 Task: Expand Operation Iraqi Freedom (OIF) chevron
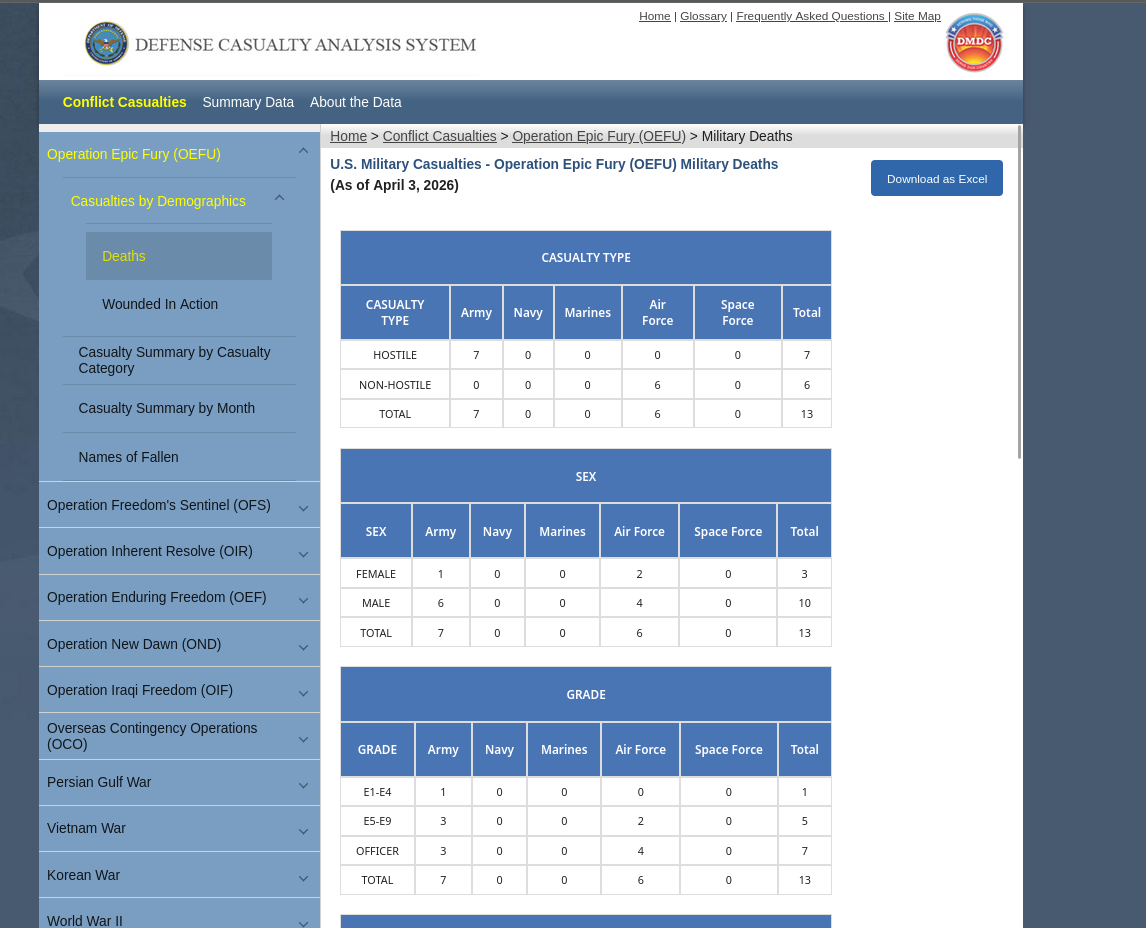(x=303, y=693)
